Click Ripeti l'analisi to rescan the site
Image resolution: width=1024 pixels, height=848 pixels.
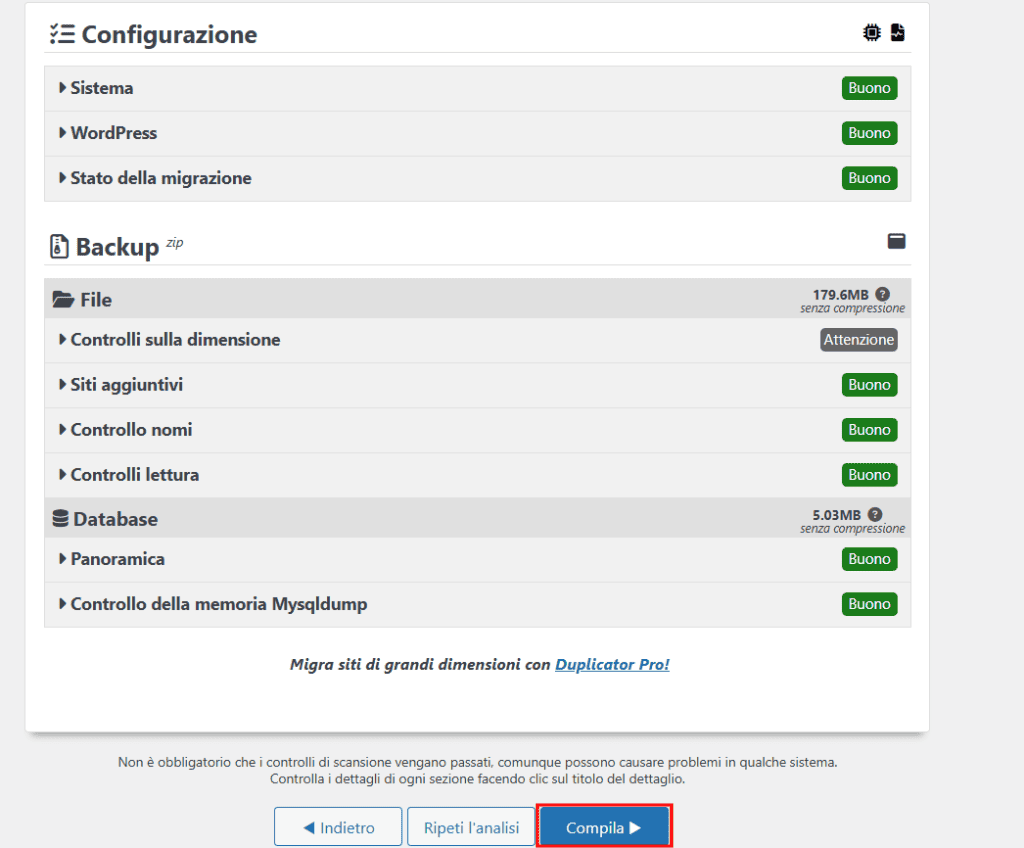(471, 826)
